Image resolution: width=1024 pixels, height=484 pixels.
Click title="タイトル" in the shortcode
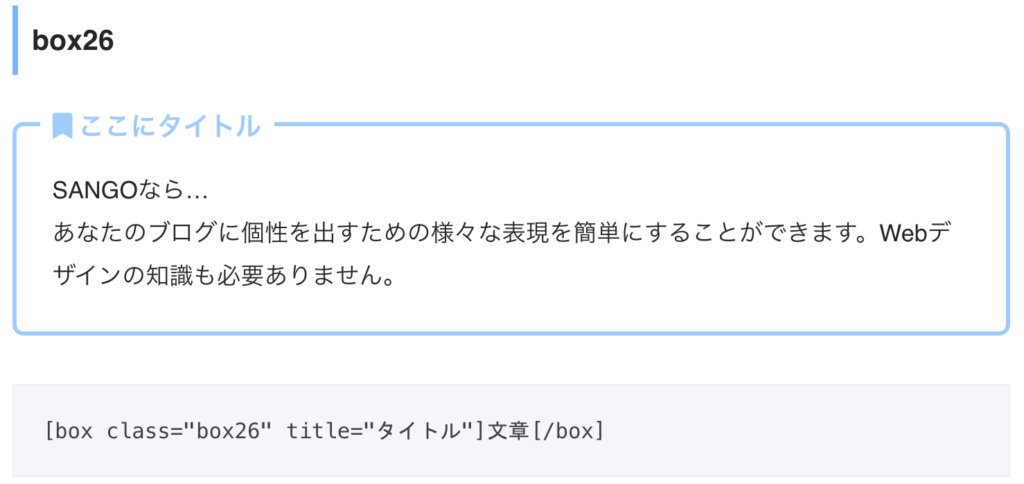click(x=379, y=432)
